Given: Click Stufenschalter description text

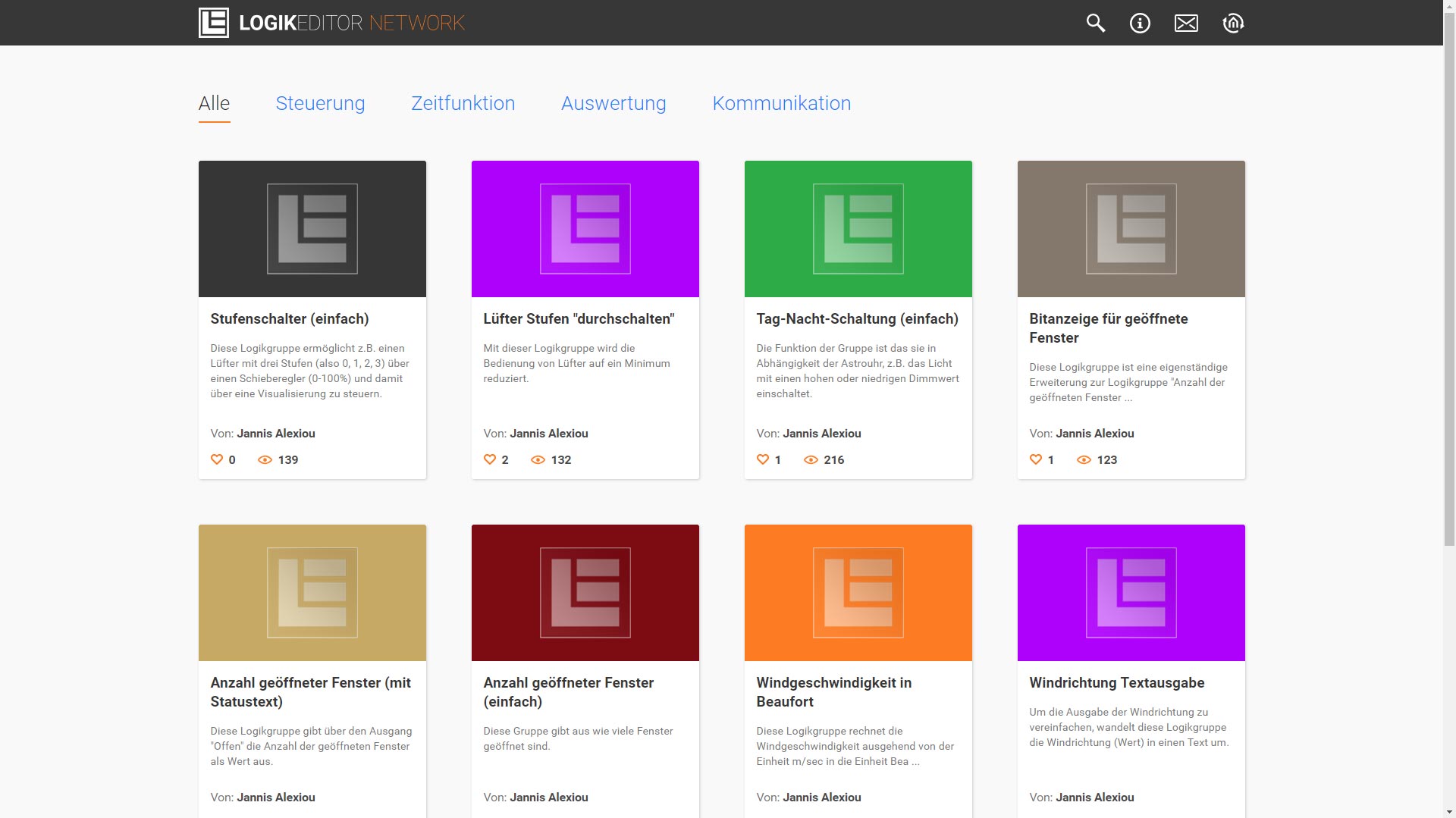Looking at the screenshot, I should point(310,371).
